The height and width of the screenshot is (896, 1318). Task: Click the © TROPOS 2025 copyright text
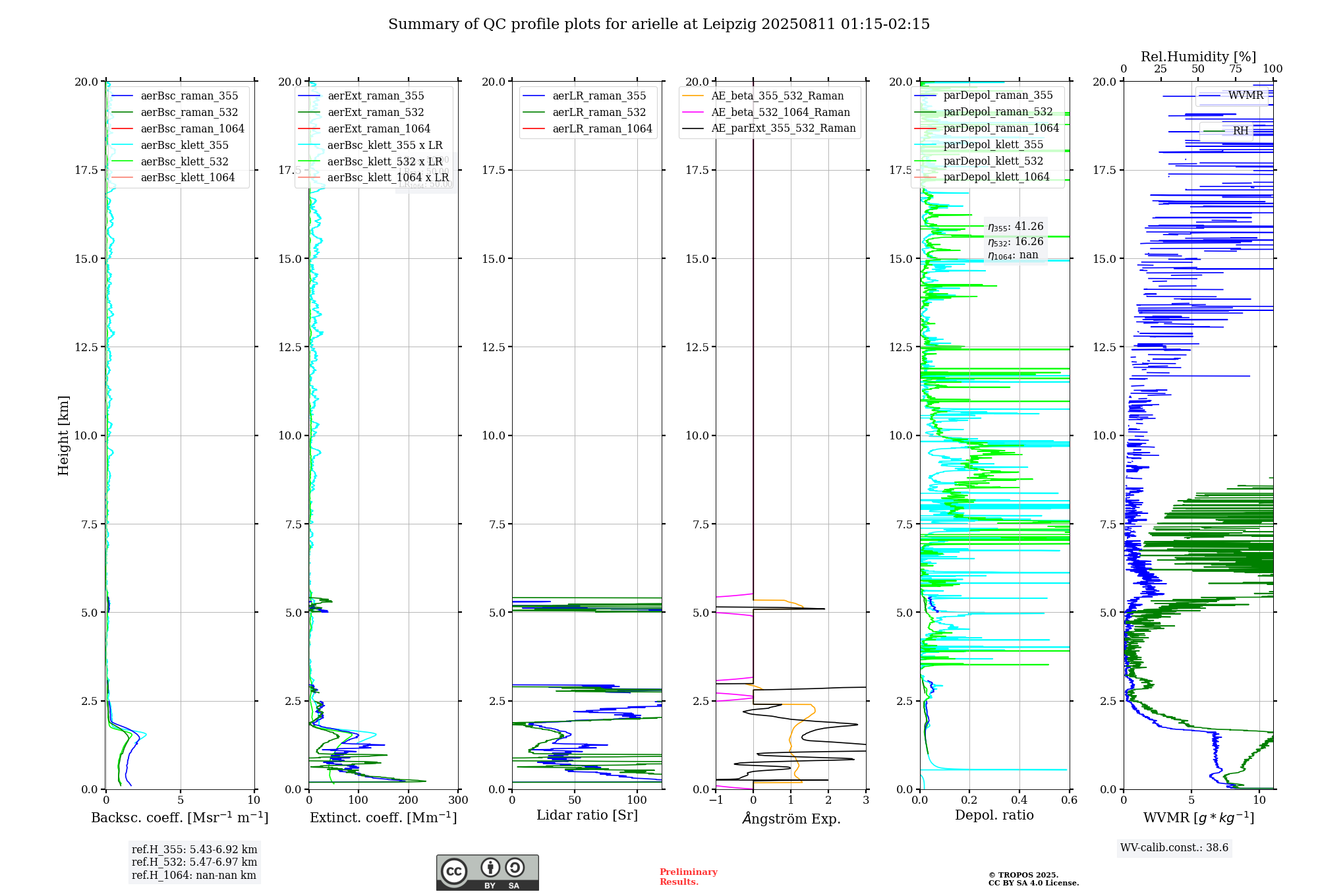click(x=1023, y=875)
